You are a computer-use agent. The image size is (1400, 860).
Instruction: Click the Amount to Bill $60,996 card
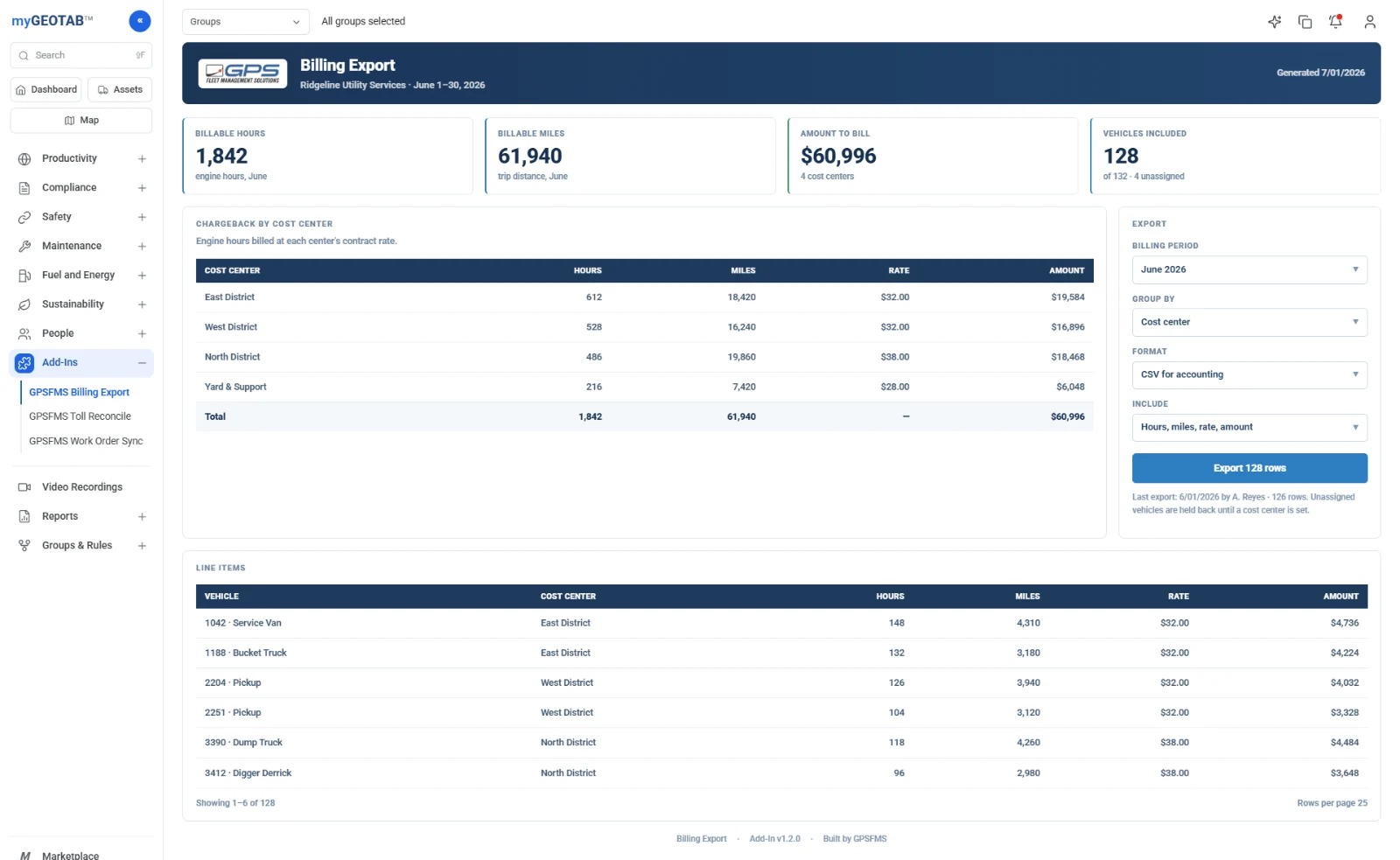click(933, 156)
